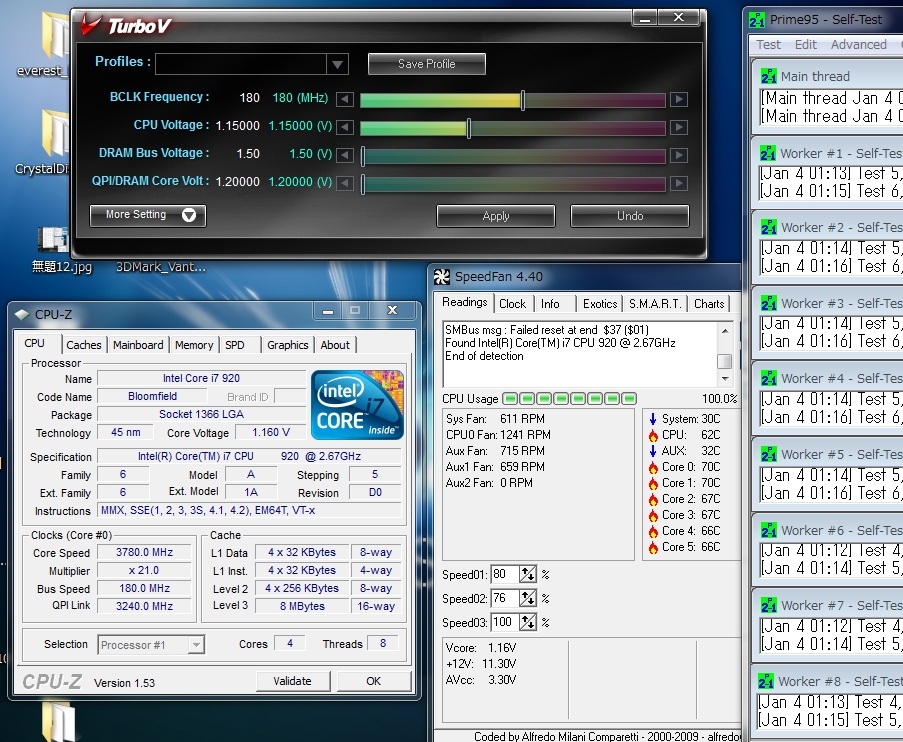Expand the More Setting panel
This screenshot has height=742, width=903.
coord(148,215)
